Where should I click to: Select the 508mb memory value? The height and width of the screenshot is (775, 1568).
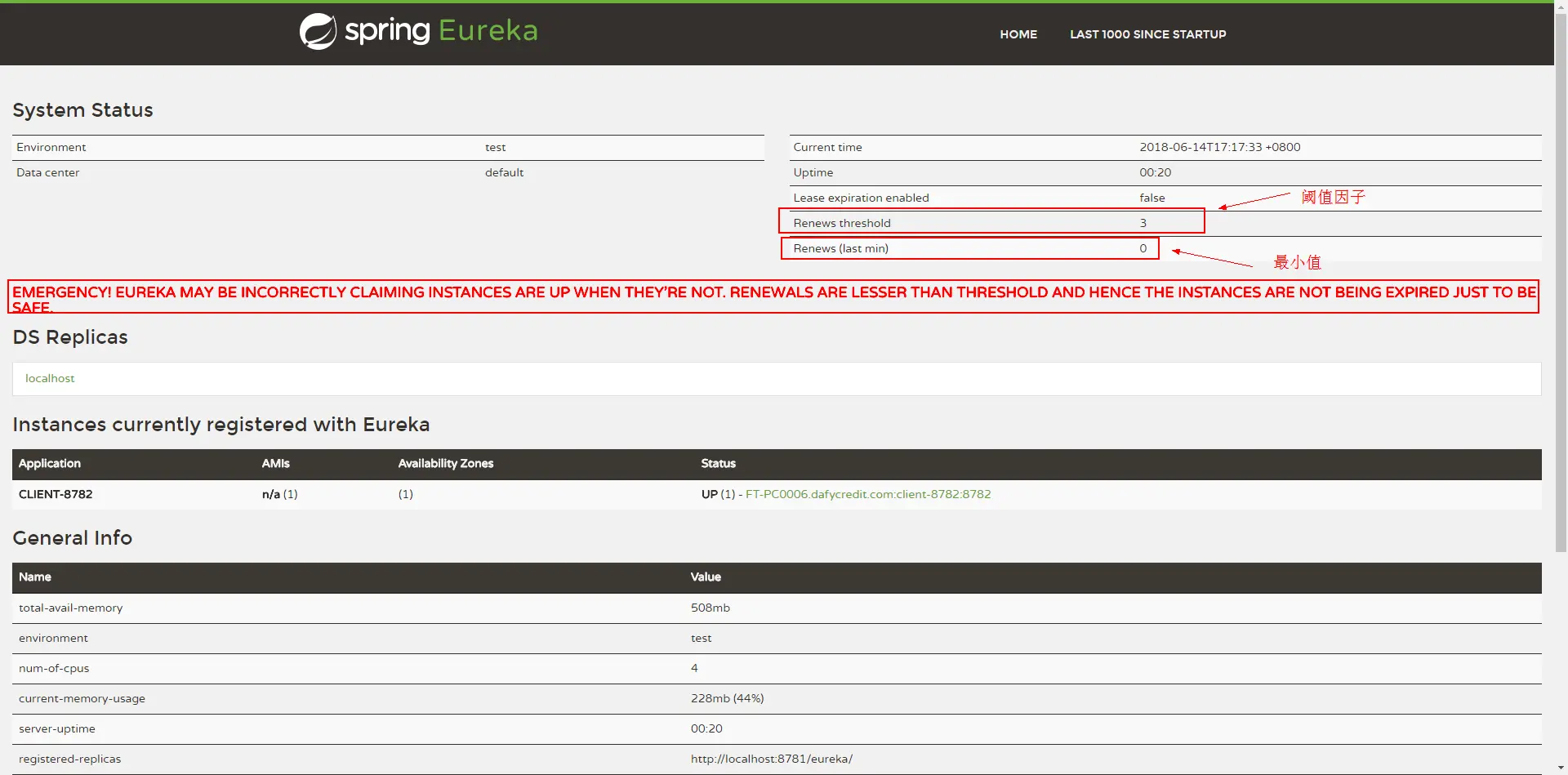tap(710, 608)
